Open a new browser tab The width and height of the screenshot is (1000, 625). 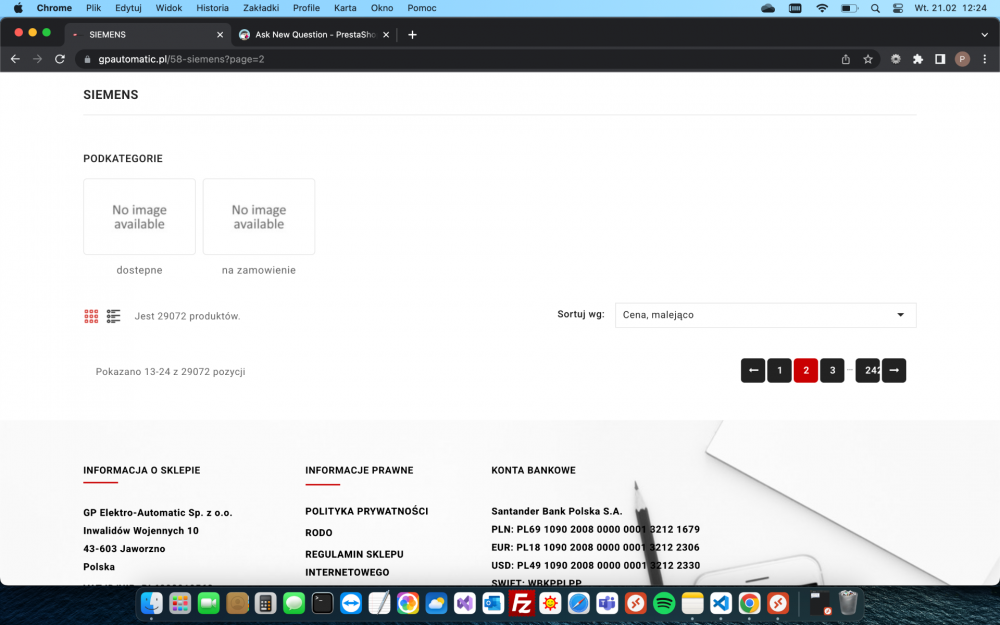[412, 34]
